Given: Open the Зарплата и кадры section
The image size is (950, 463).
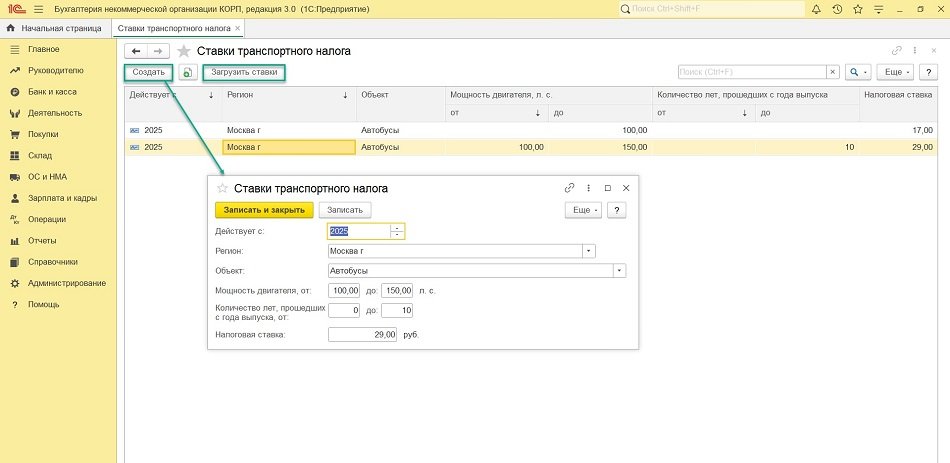Looking at the screenshot, I should [62, 198].
